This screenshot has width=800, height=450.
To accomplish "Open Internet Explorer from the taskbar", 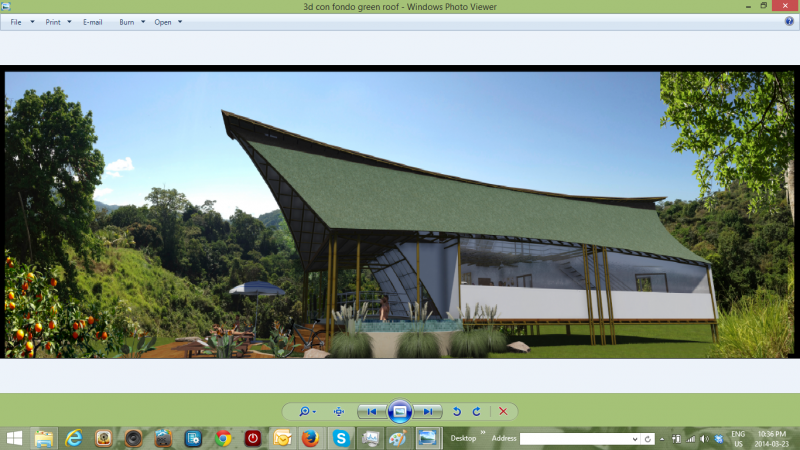I will (73, 438).
